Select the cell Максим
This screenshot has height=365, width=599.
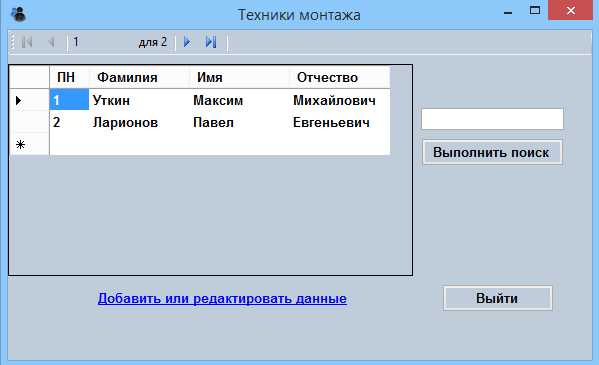(240, 100)
